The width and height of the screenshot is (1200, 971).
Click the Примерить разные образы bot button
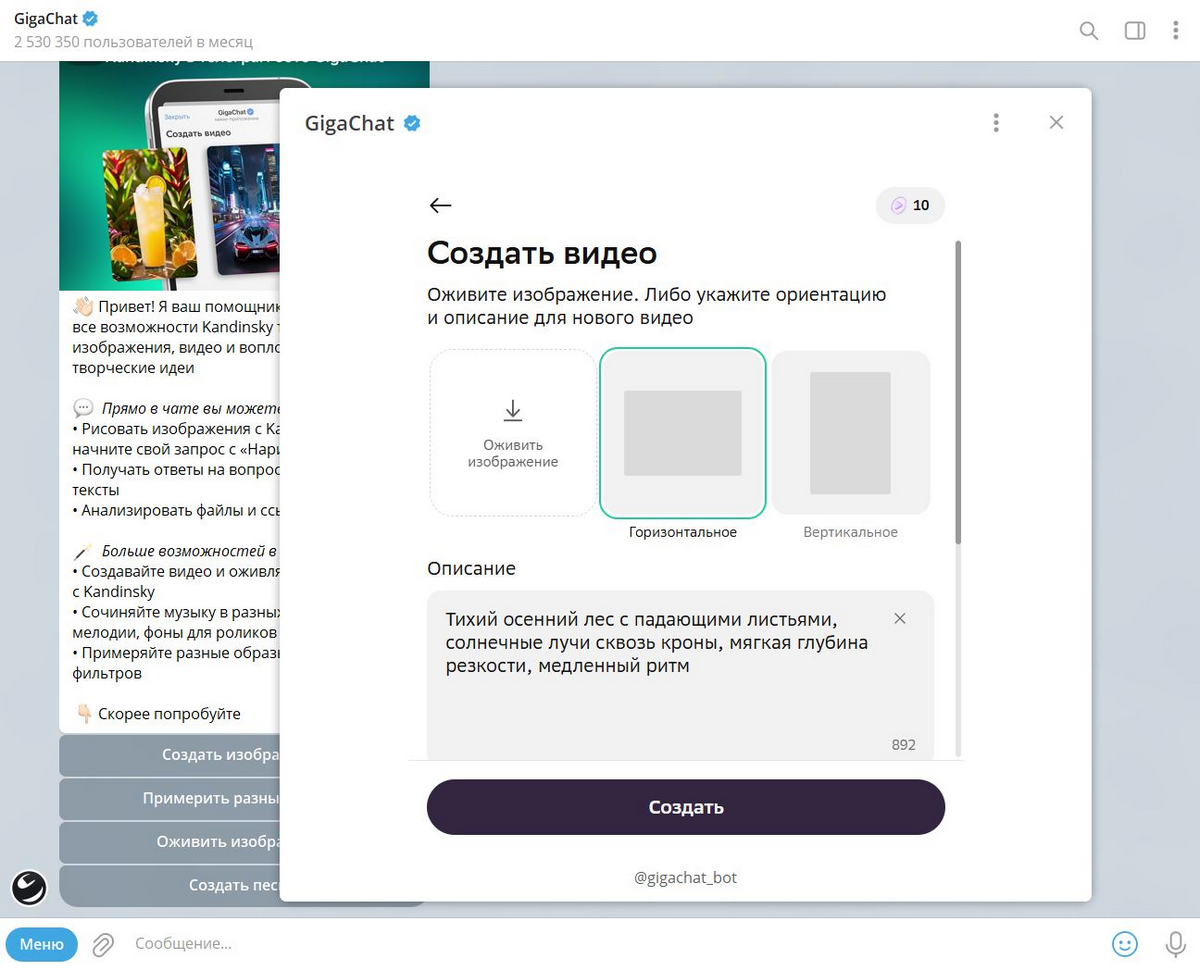(x=170, y=799)
